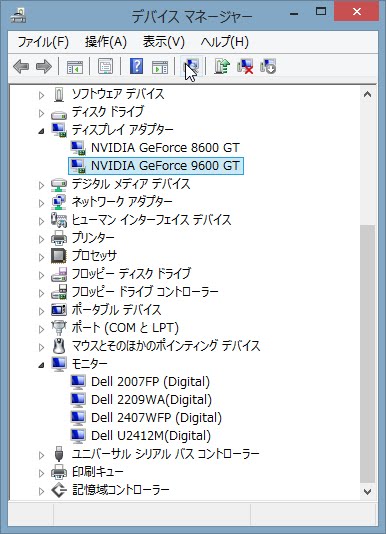Expand the ネットワーク アダプター node
Screen dimensions: 386x534
(x=41, y=203)
